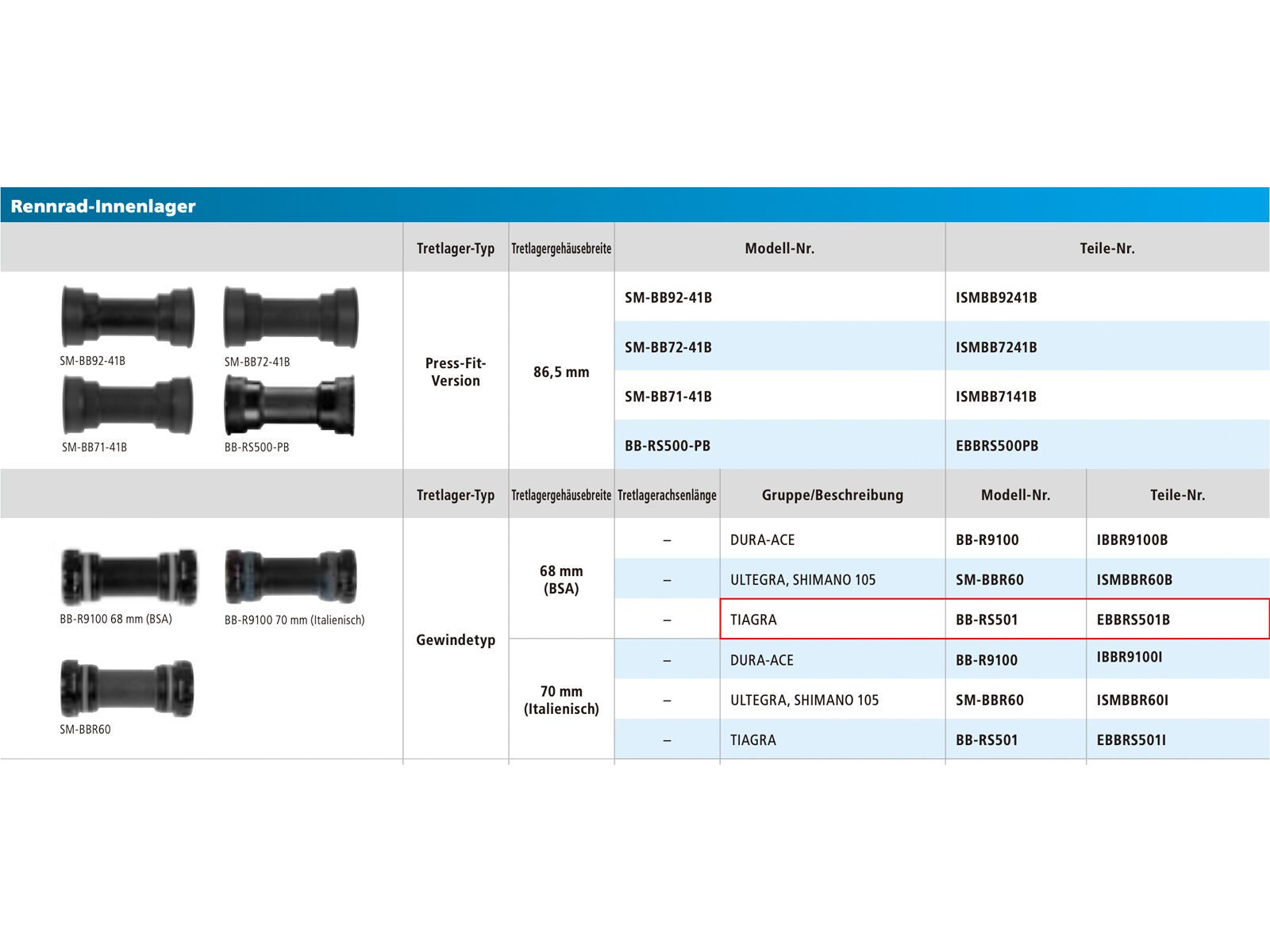The image size is (1270, 952).
Task: Select part number ISMBB9241B
Action: tap(996, 297)
